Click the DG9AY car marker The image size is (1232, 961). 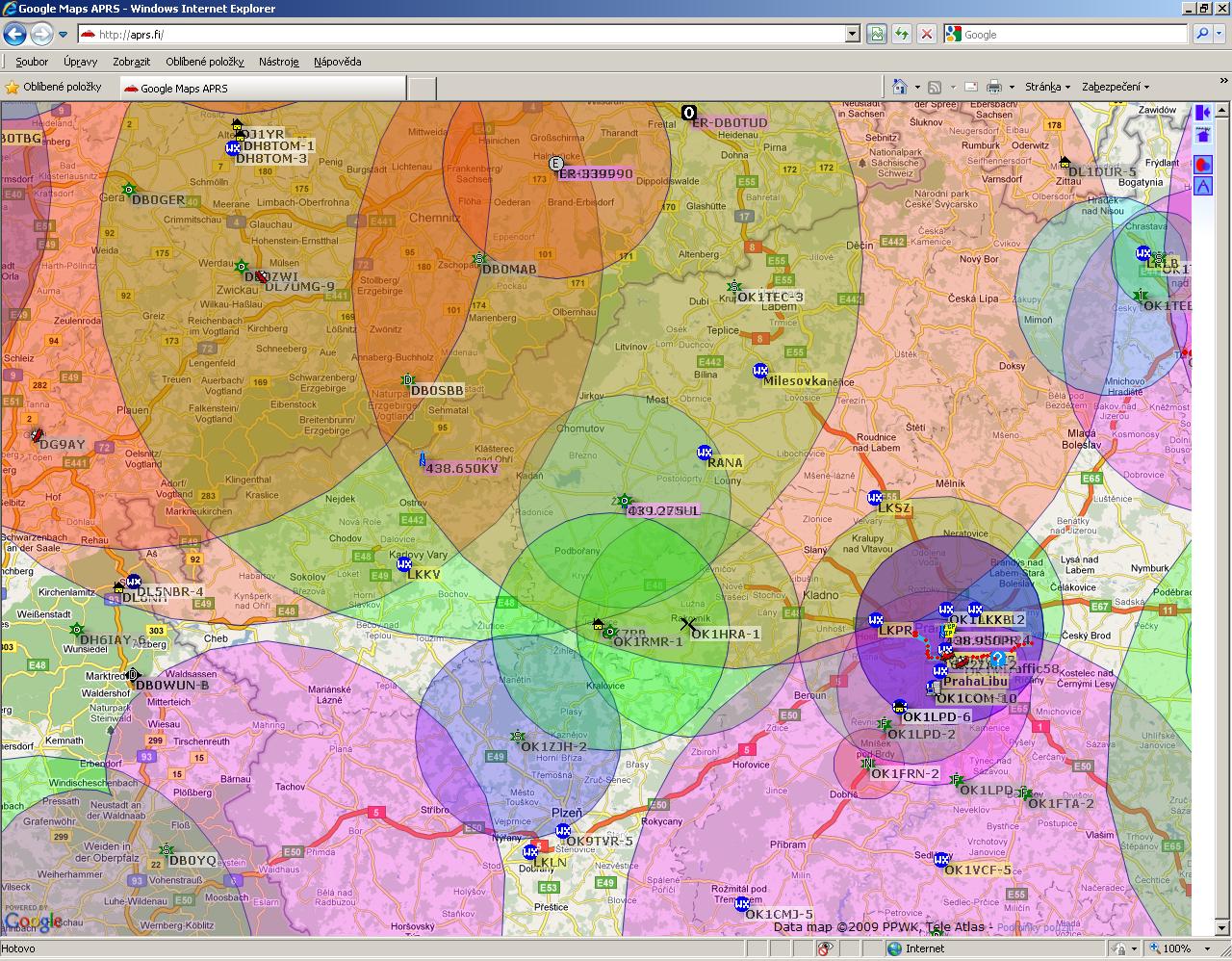click(38, 436)
